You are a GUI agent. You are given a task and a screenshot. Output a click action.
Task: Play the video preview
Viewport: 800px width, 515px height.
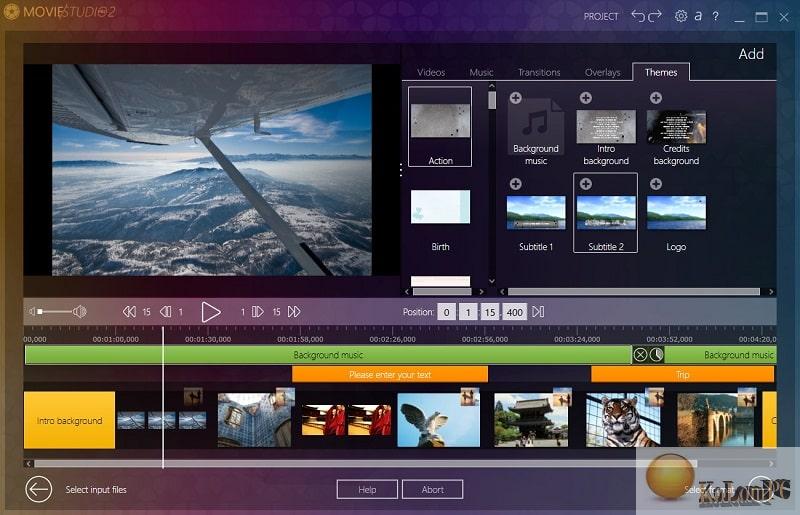coord(210,312)
